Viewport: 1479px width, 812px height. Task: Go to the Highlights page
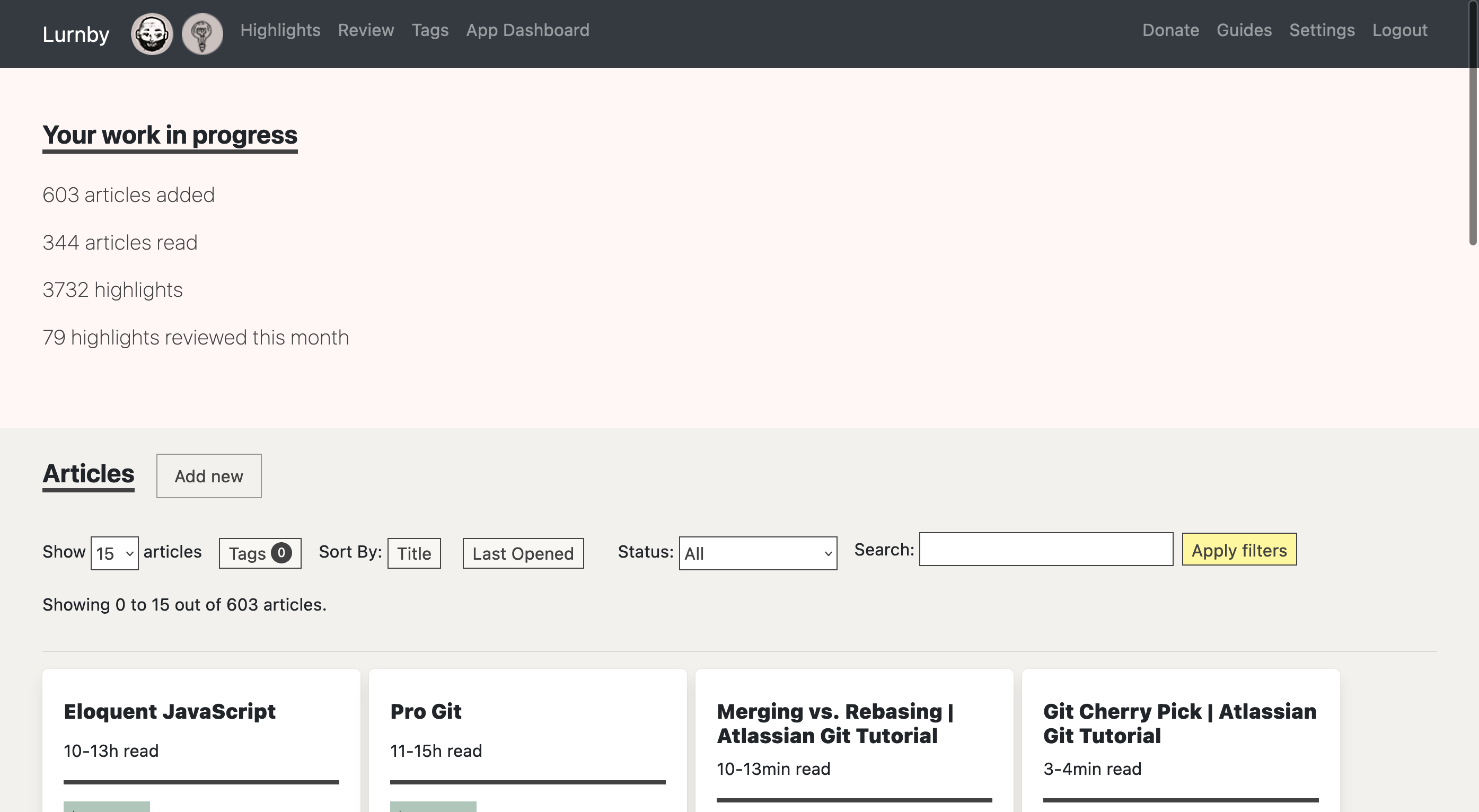(x=280, y=30)
